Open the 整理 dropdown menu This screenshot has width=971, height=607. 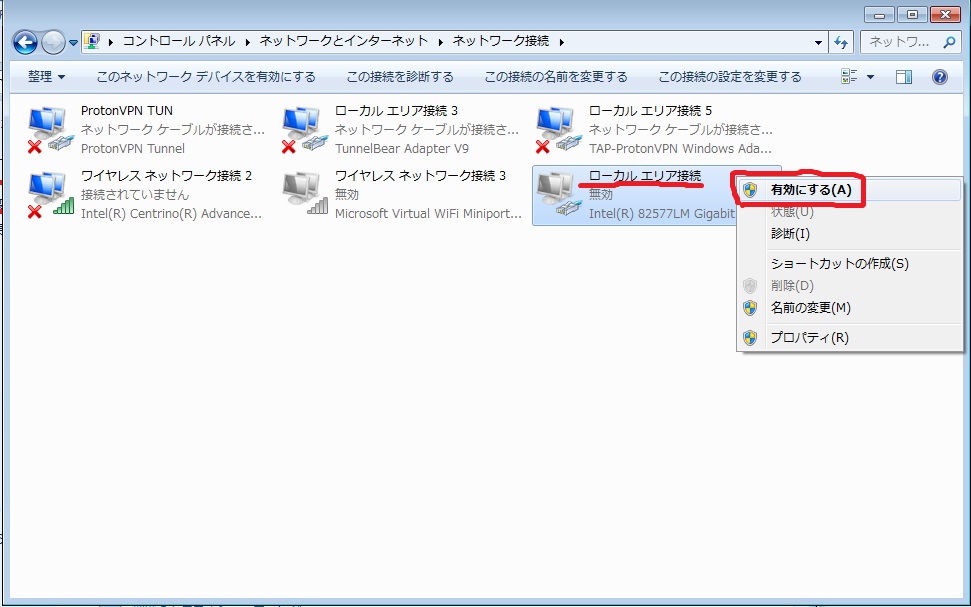click(x=45, y=76)
